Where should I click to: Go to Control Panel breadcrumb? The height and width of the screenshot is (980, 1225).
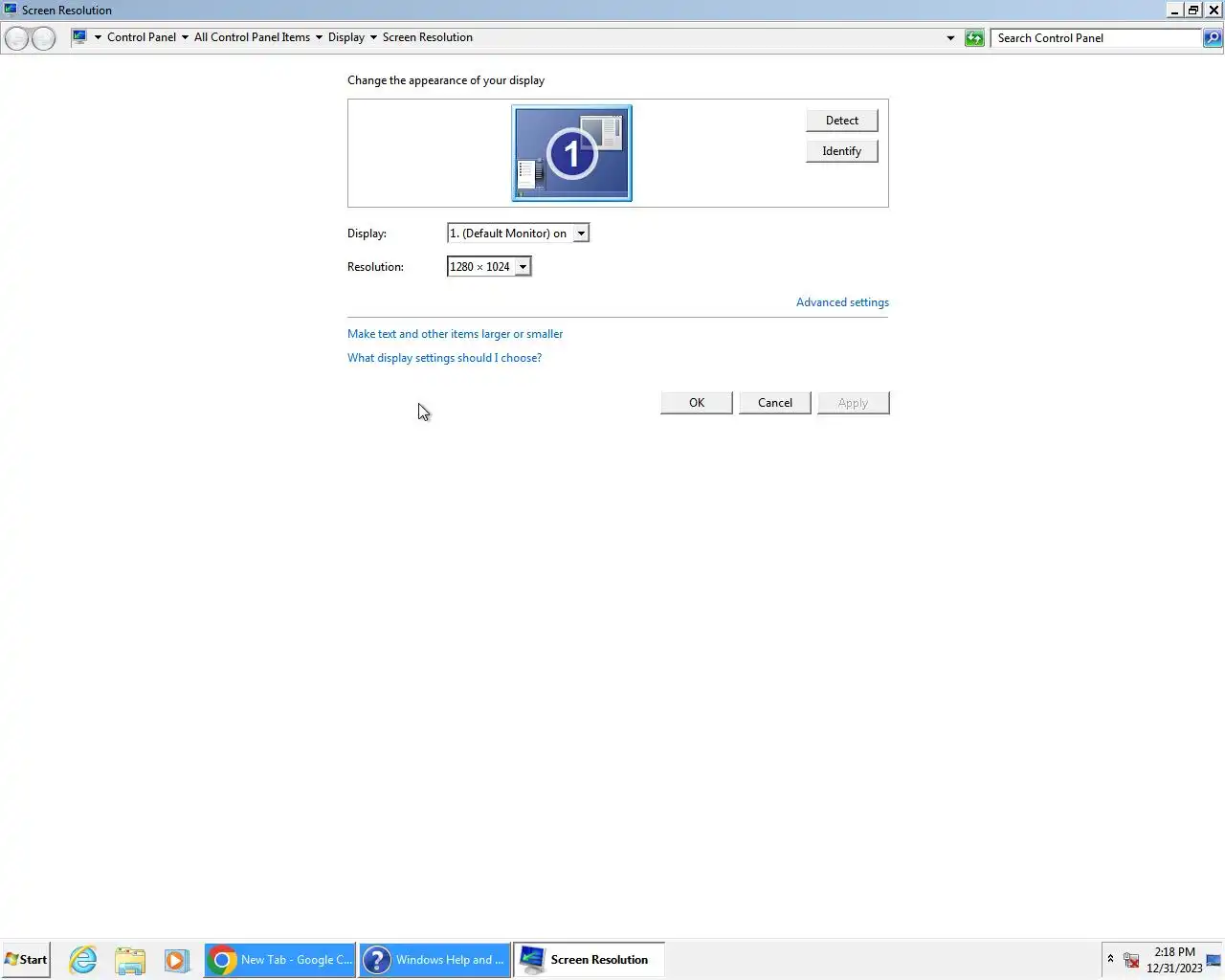pyautogui.click(x=142, y=37)
